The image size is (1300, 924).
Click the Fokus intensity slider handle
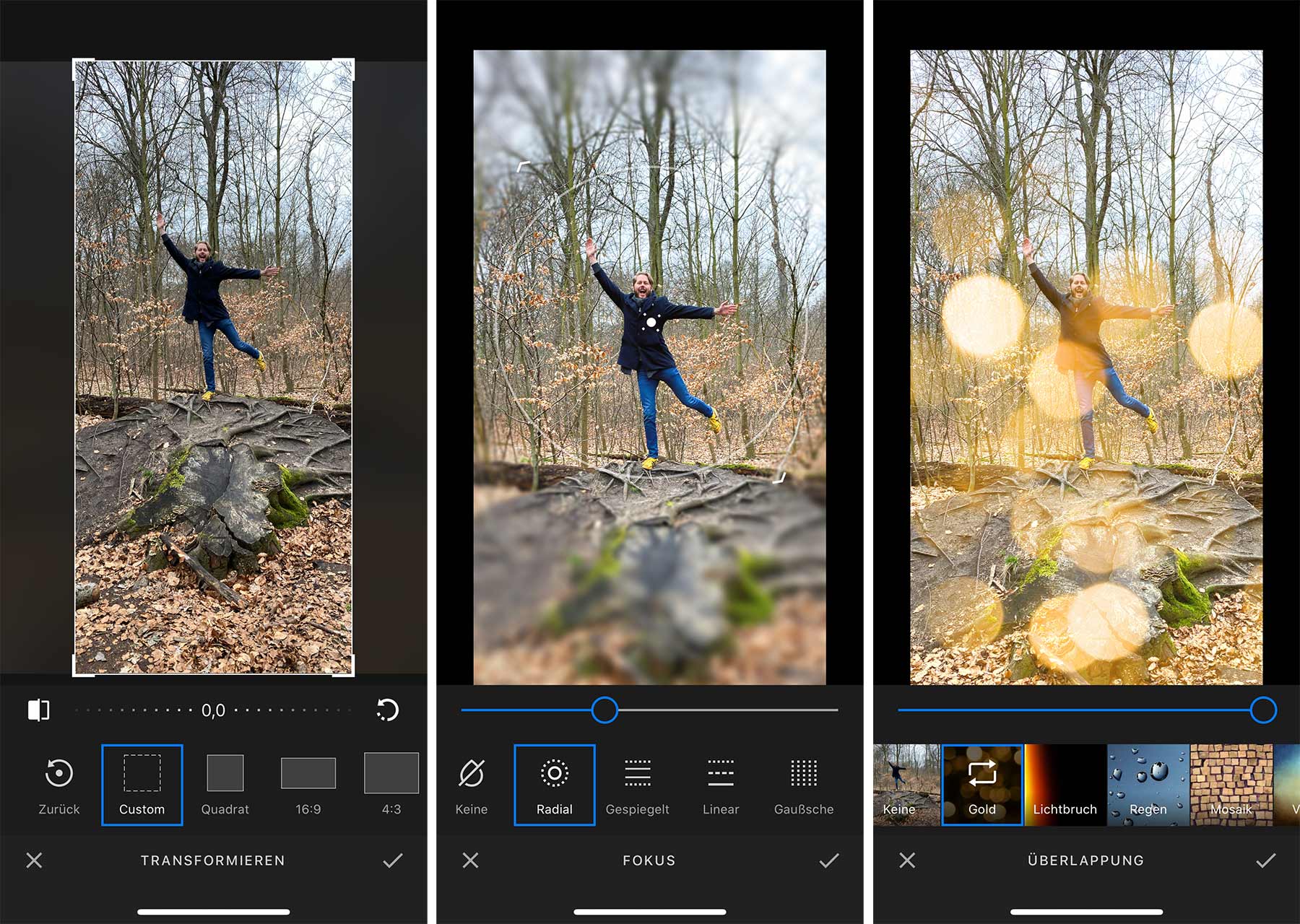click(604, 710)
